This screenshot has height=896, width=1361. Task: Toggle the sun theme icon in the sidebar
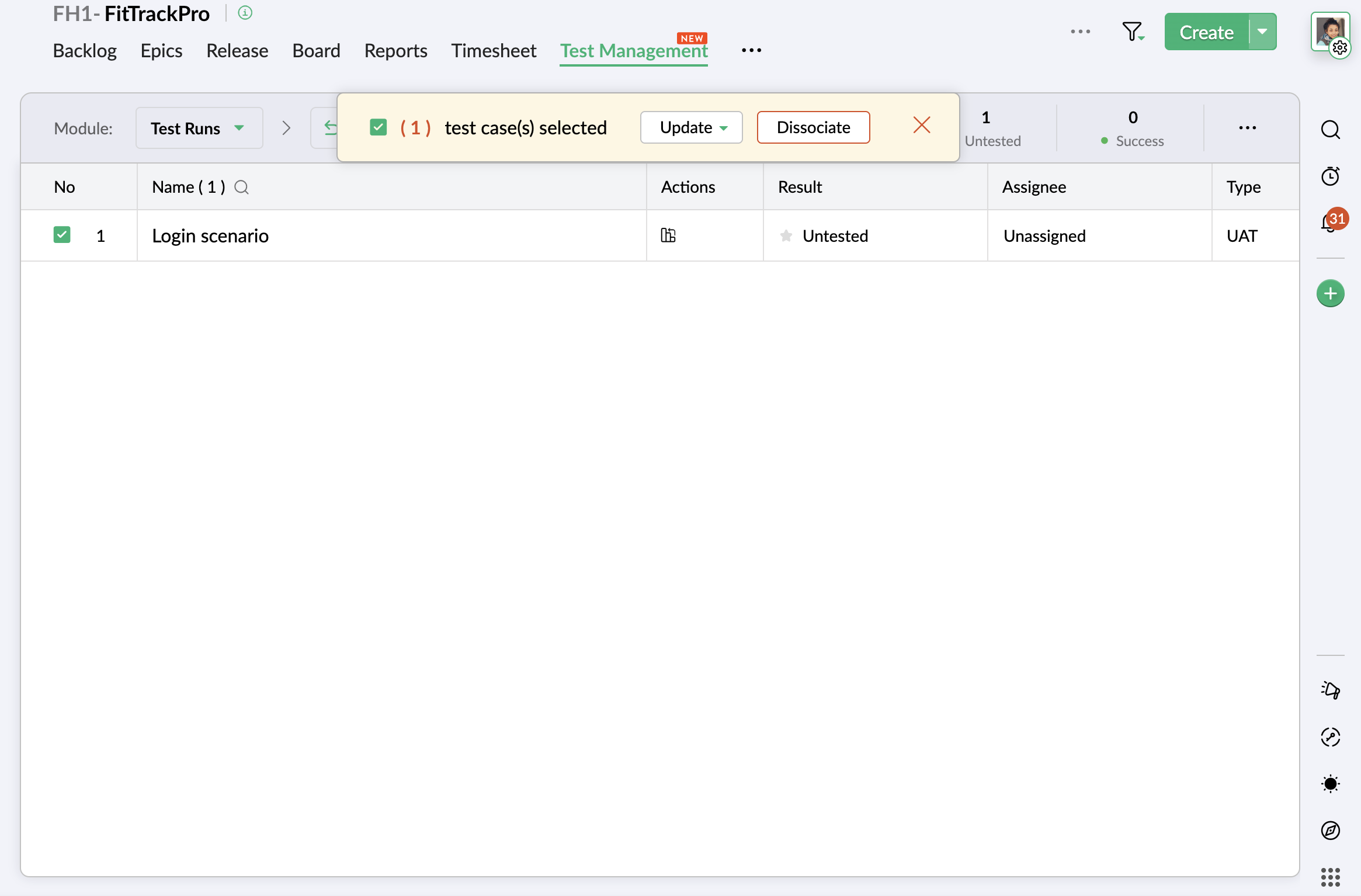[1330, 784]
